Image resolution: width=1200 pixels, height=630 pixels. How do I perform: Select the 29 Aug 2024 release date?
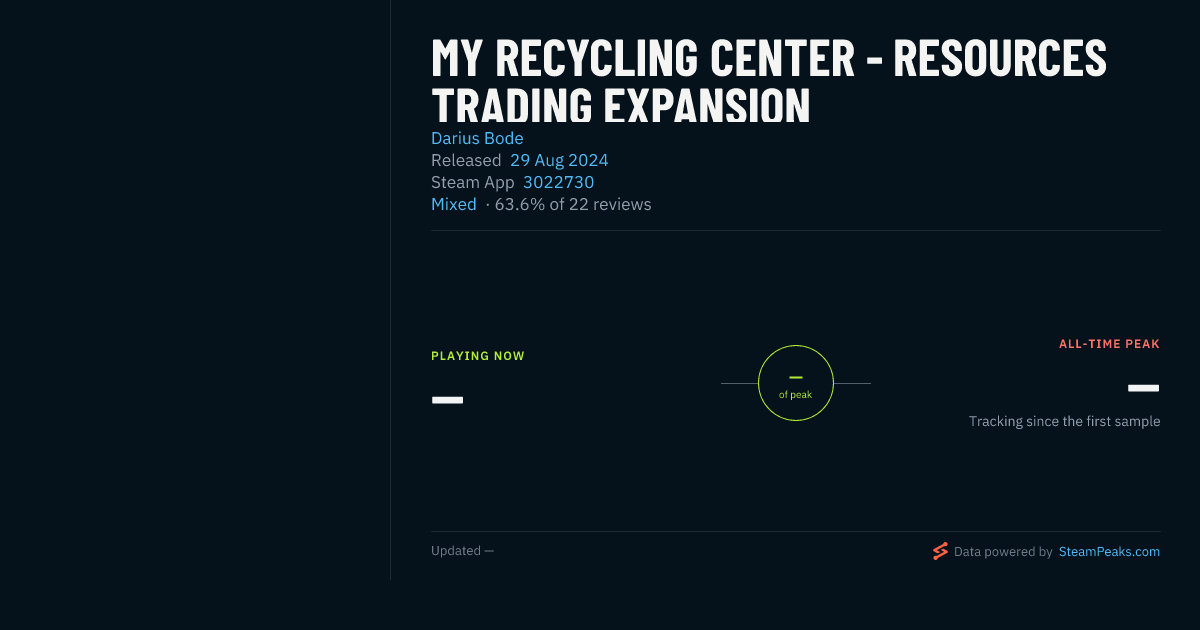click(x=559, y=160)
